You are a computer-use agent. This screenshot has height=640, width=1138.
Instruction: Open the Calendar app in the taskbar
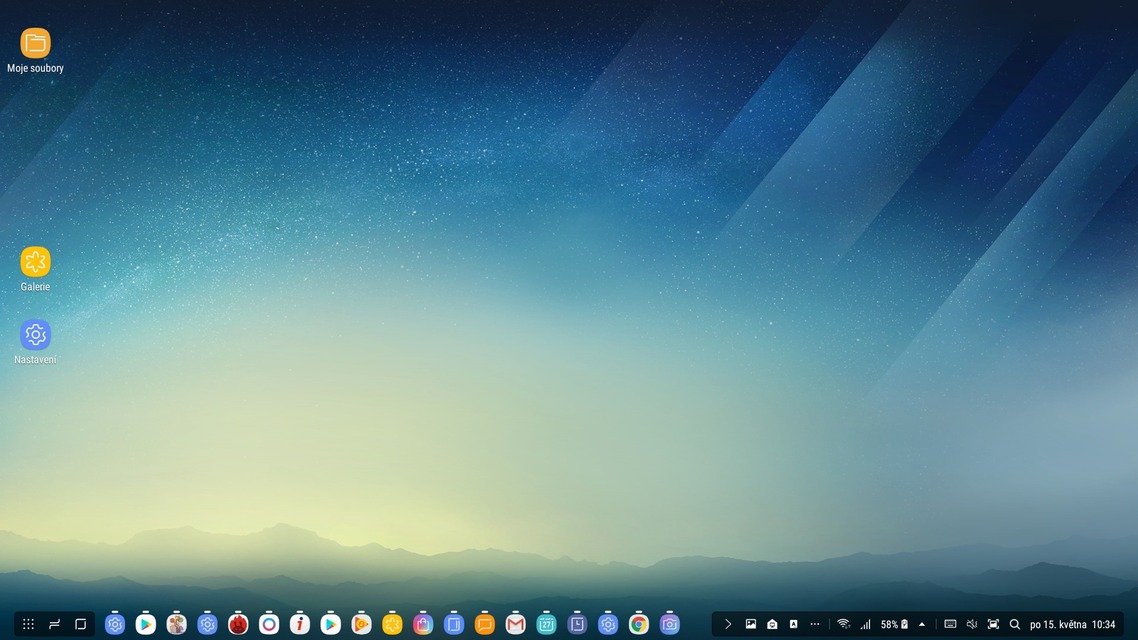546,625
